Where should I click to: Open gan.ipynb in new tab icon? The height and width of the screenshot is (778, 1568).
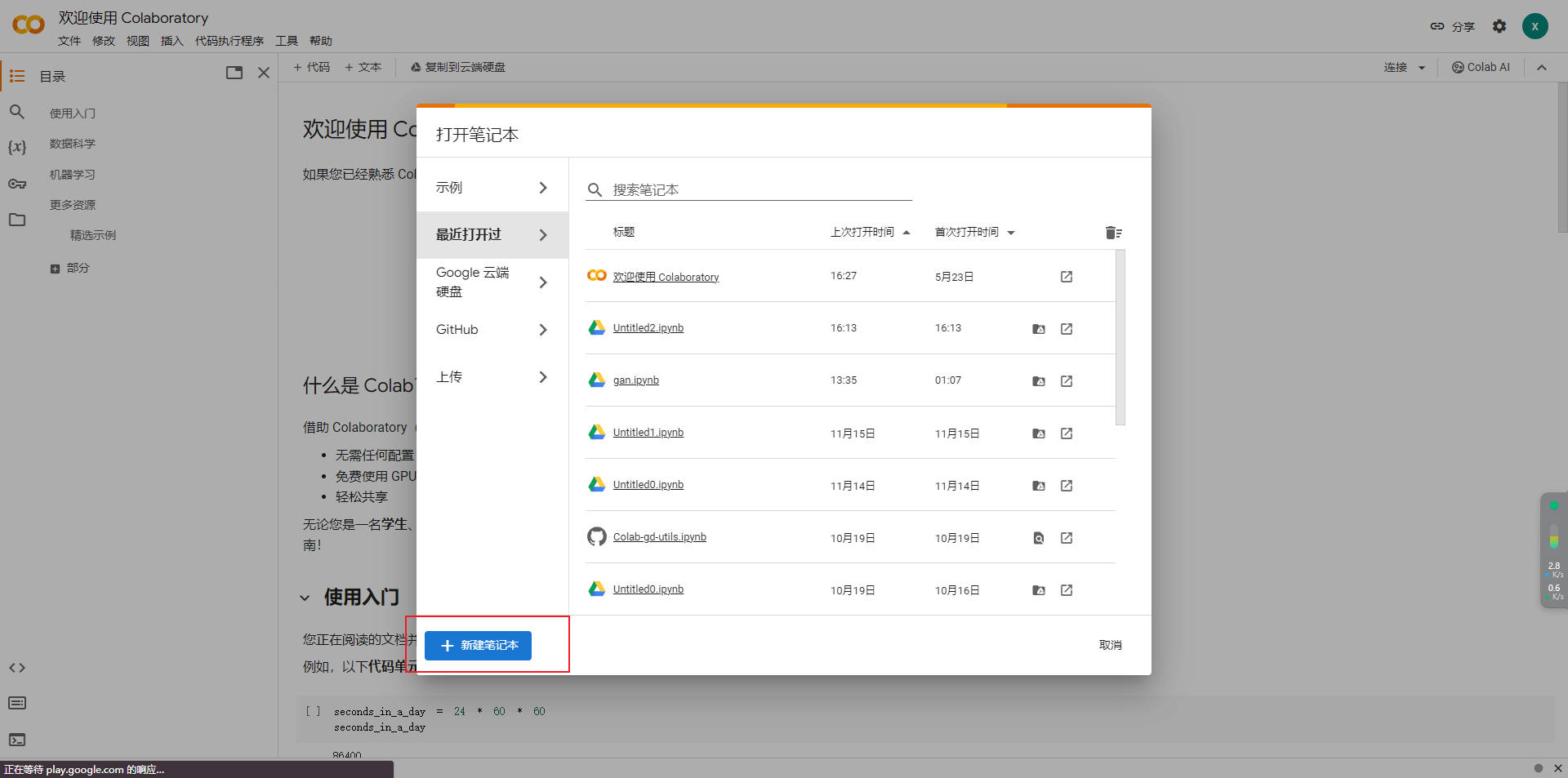1067,381
